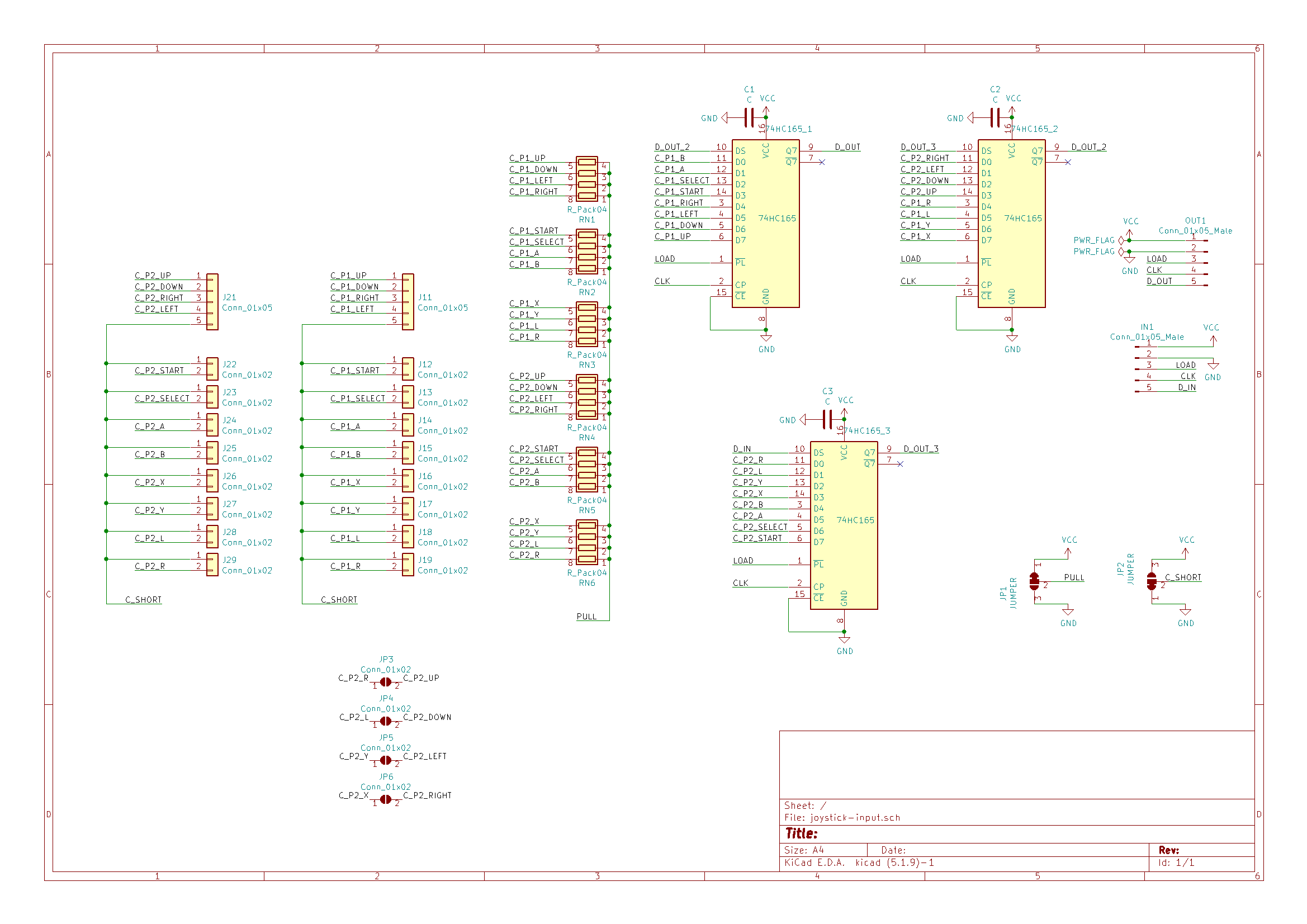The image size is (1307, 924).
Task: Click the 74HC165_3 shift register body
Action: tap(844, 525)
